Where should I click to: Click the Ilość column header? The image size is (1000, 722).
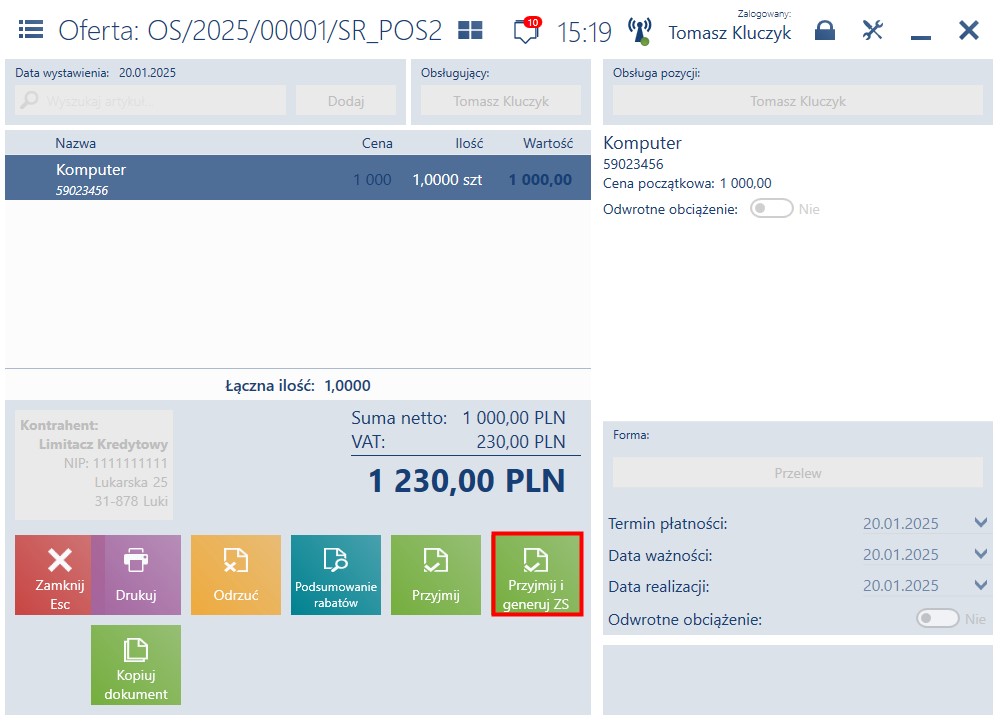[x=469, y=143]
